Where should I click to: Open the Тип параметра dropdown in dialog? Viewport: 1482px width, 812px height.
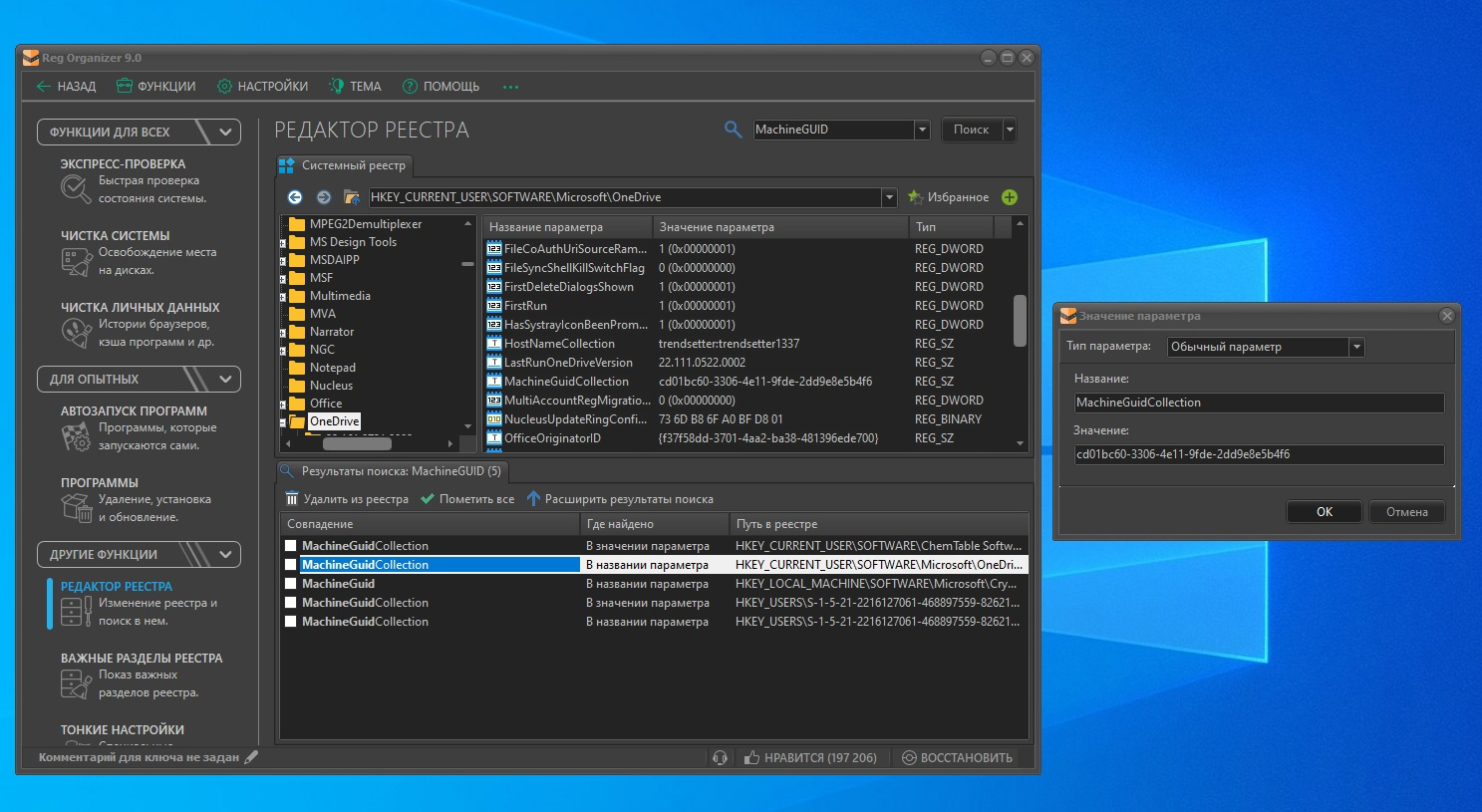click(1356, 347)
